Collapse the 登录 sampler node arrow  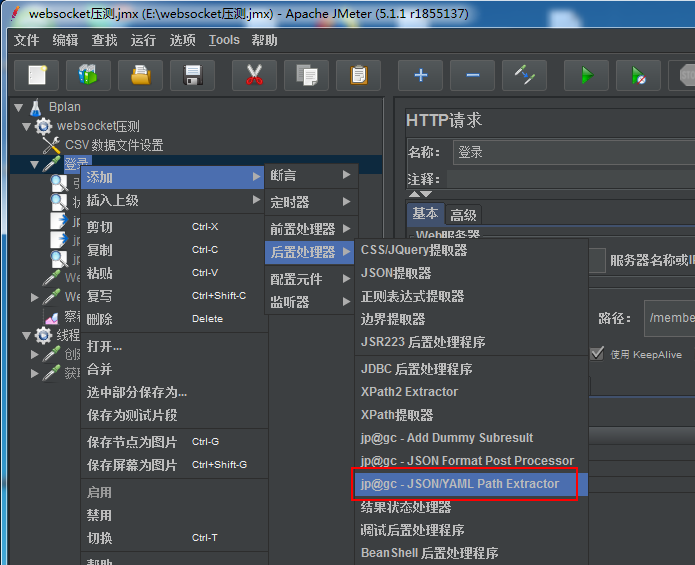35,165
